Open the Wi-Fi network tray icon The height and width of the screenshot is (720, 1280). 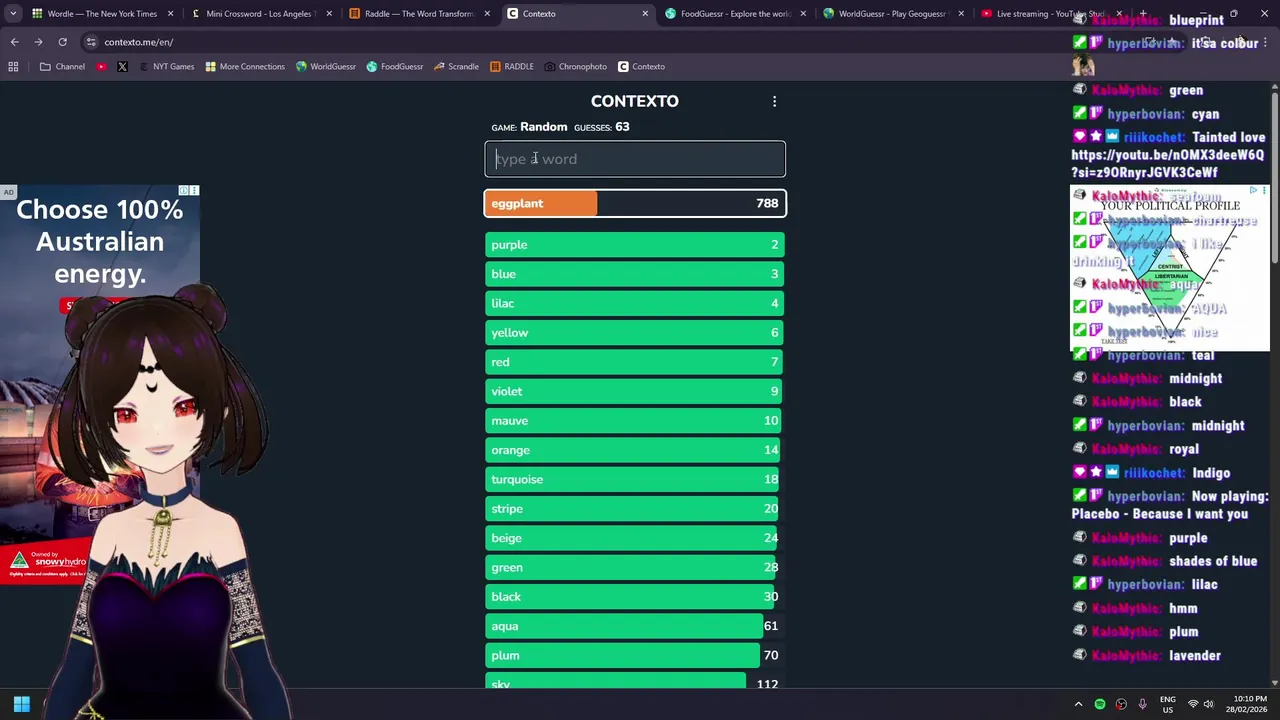[x=1192, y=704]
